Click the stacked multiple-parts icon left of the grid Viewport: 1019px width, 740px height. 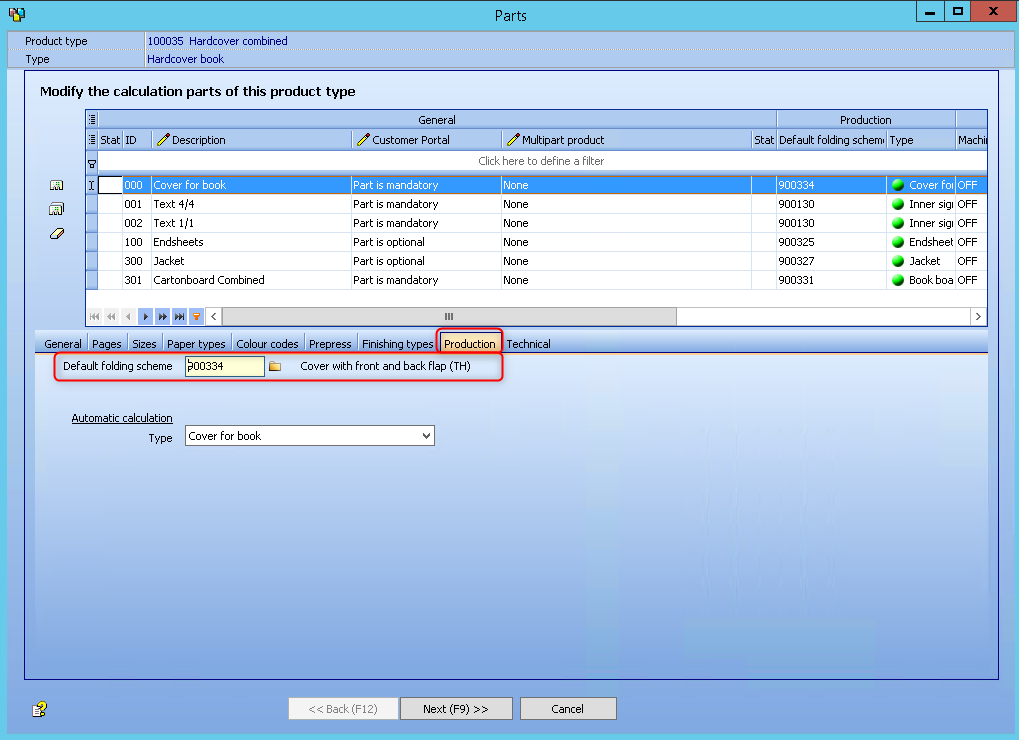click(x=57, y=209)
